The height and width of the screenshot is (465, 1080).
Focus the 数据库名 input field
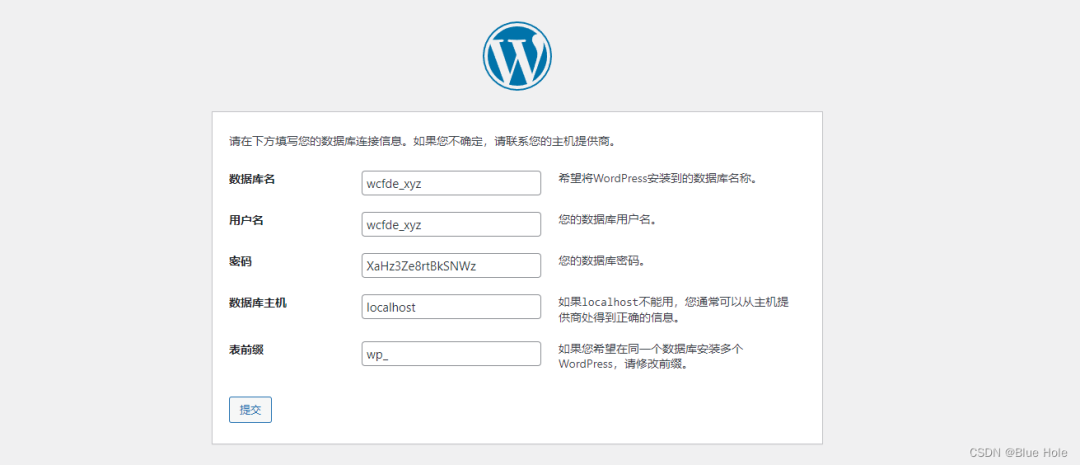(x=450, y=183)
